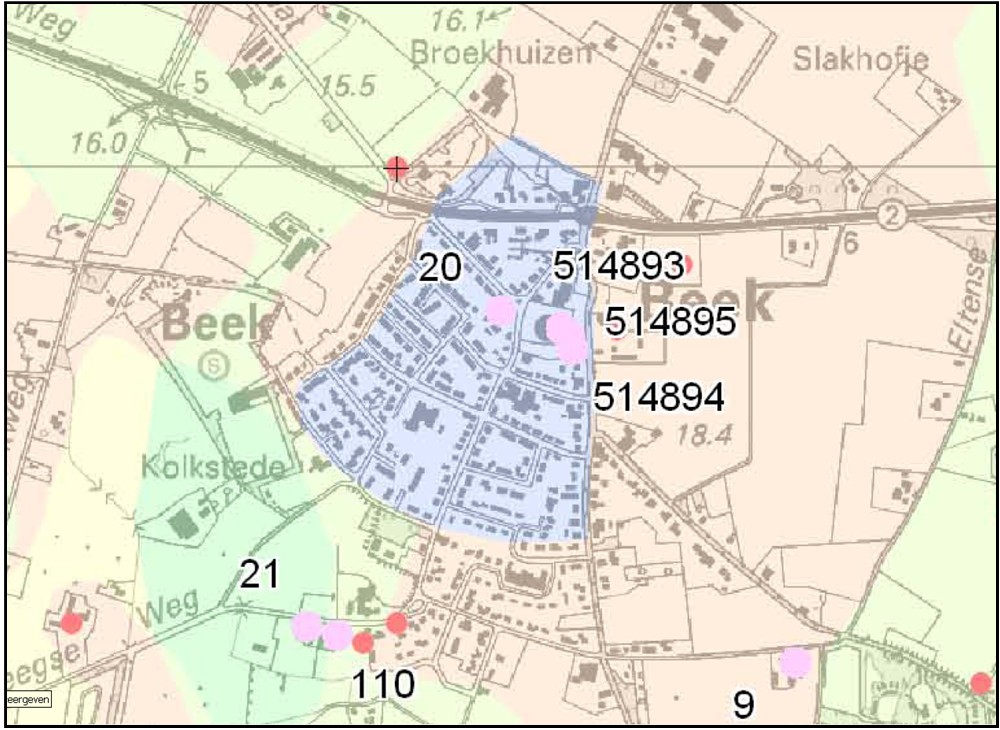The image size is (1000, 730).
Task: Click the 514894 map label
Action: click(x=658, y=397)
